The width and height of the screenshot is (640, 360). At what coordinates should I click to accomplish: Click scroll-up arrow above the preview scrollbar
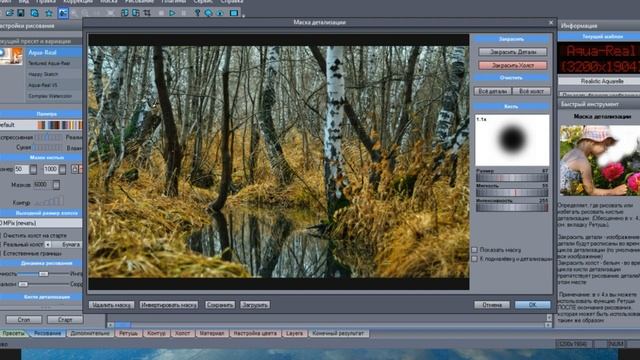coord(549,317)
